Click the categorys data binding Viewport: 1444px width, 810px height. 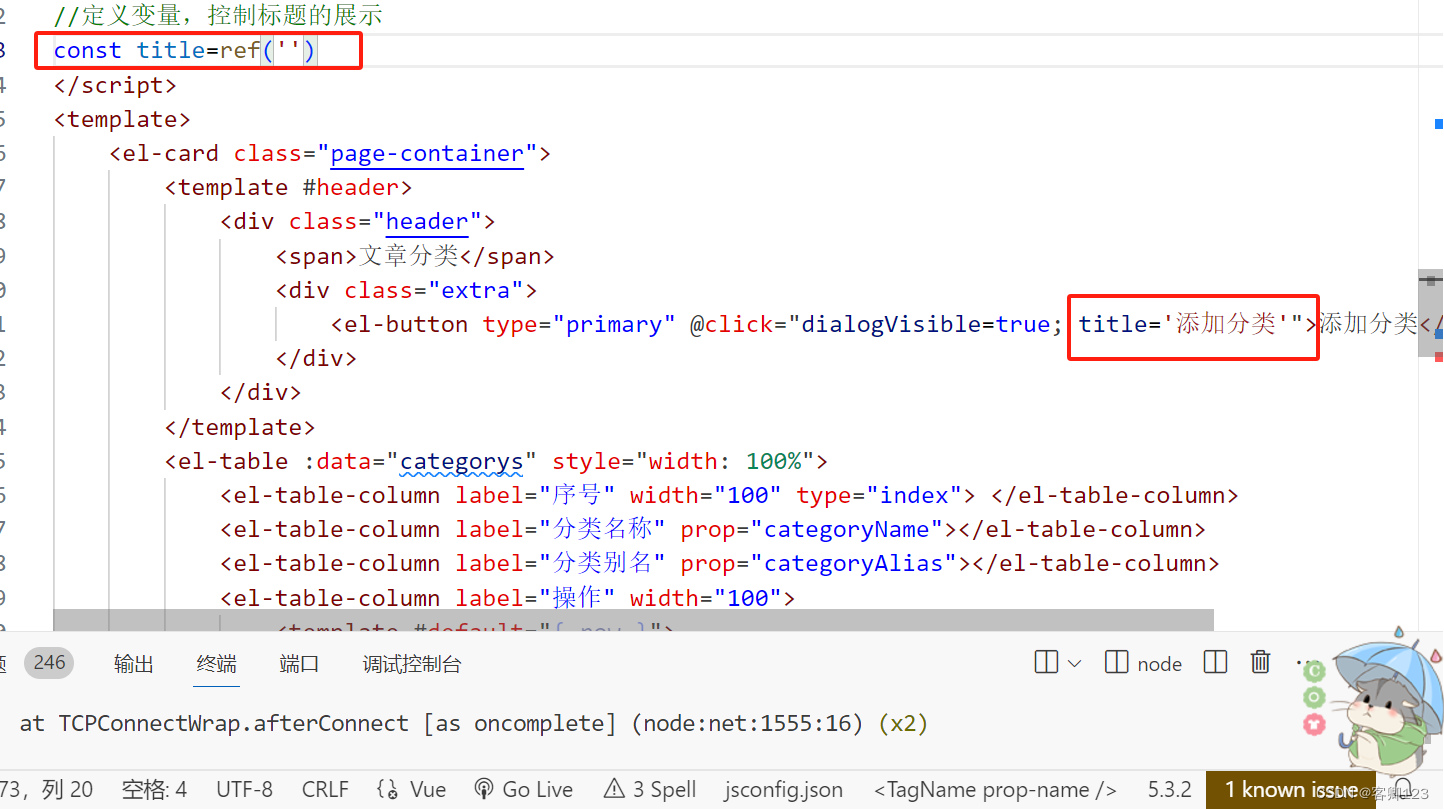(x=461, y=461)
